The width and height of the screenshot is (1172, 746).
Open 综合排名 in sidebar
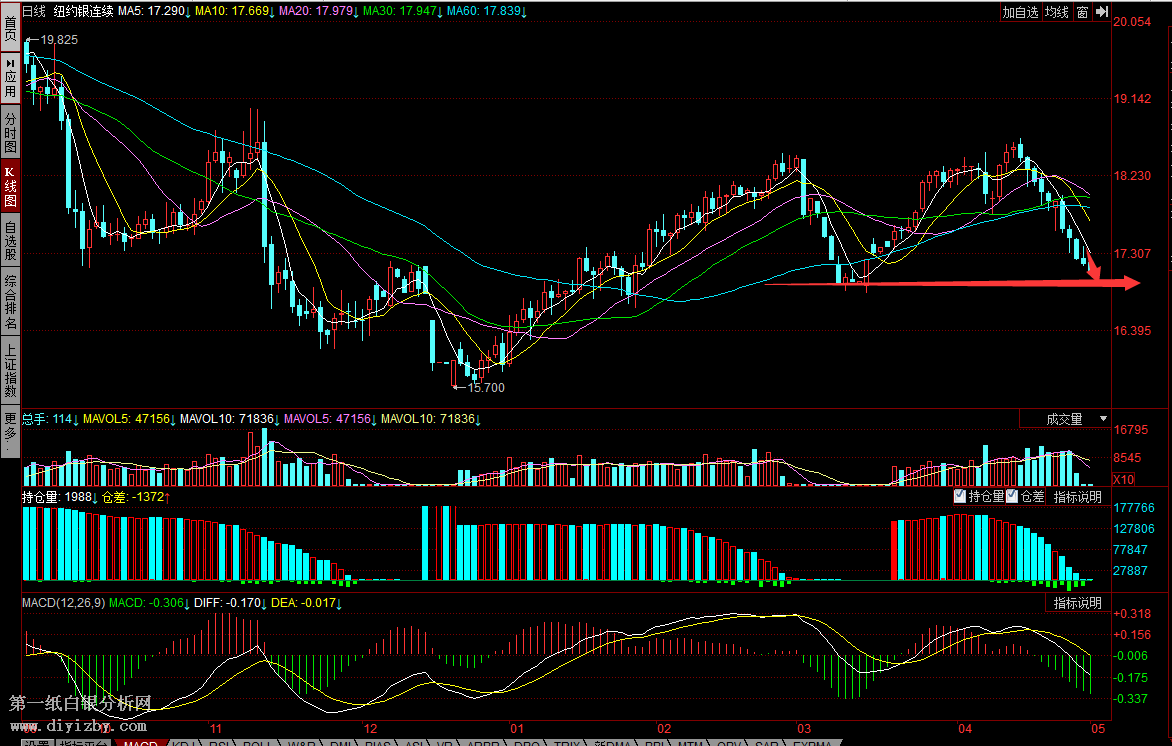[10, 303]
